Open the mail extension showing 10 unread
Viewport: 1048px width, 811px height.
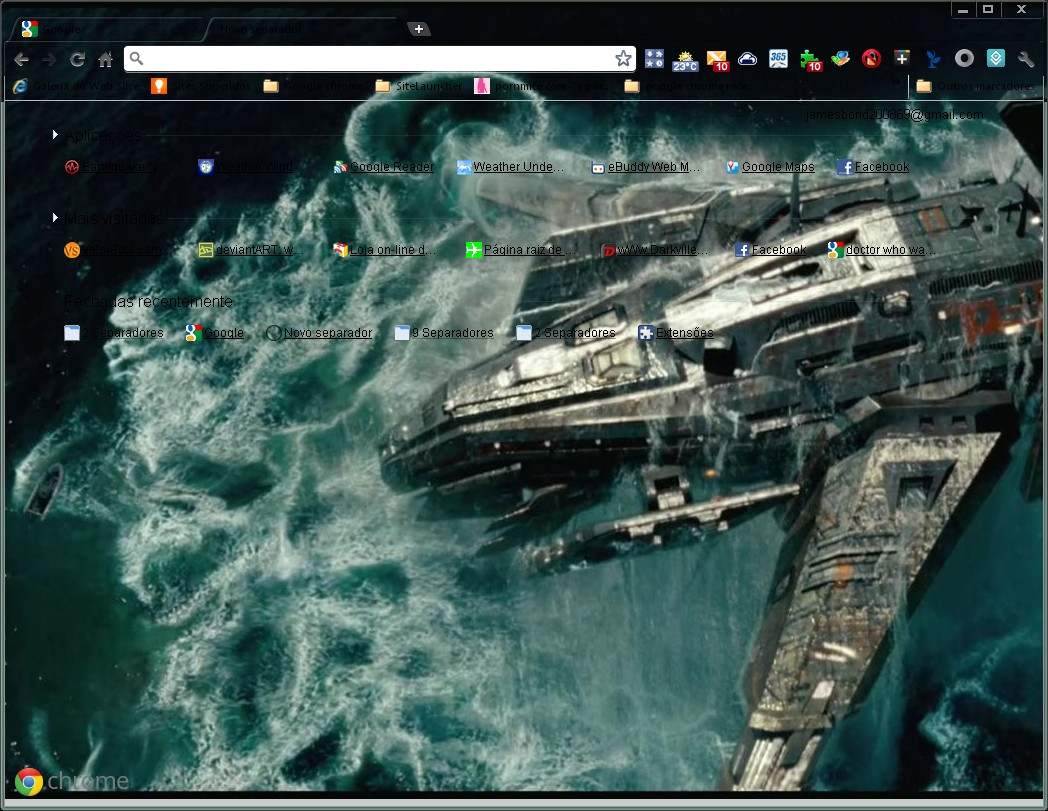(717, 60)
